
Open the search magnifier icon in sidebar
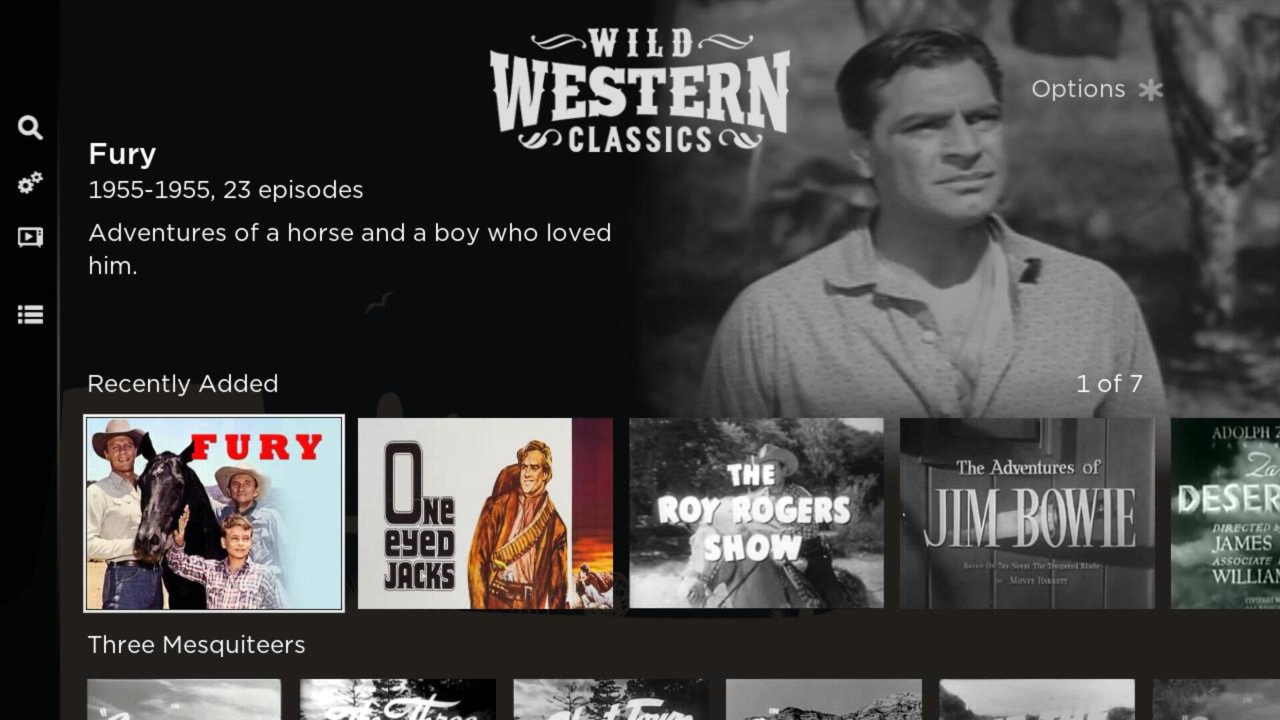(x=30, y=127)
